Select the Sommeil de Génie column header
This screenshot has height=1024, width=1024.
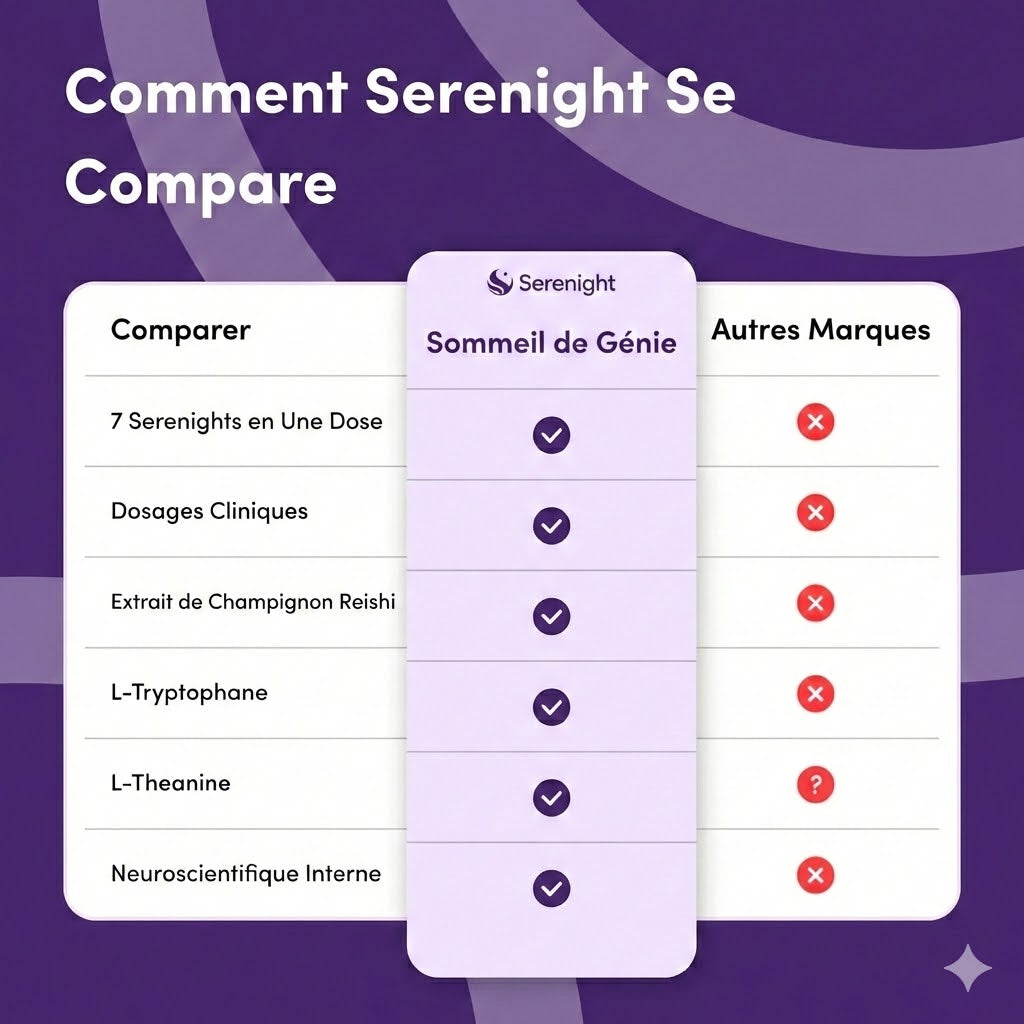pyautogui.click(x=551, y=343)
